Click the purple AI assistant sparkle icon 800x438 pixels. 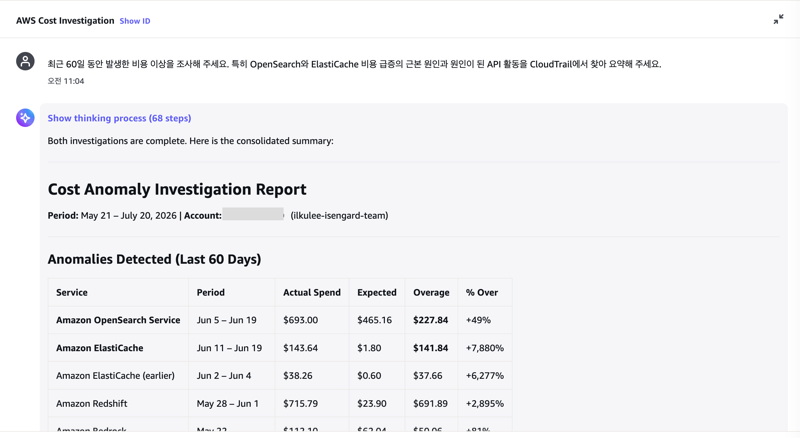pyautogui.click(x=25, y=118)
